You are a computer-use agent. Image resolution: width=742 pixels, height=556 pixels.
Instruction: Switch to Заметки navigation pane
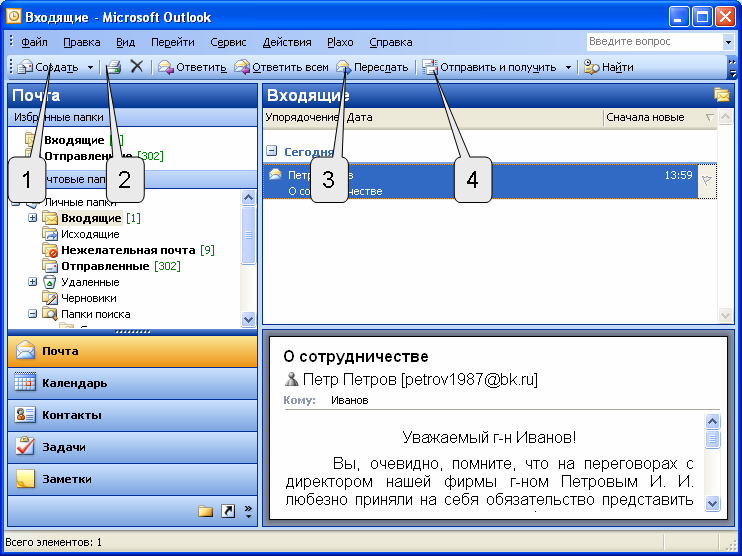point(132,479)
